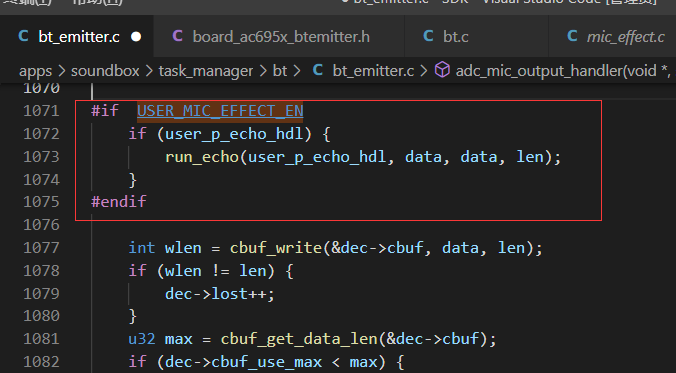Open the mic_effect.c editor tab
Screen dimensions: 676x373
(625, 37)
